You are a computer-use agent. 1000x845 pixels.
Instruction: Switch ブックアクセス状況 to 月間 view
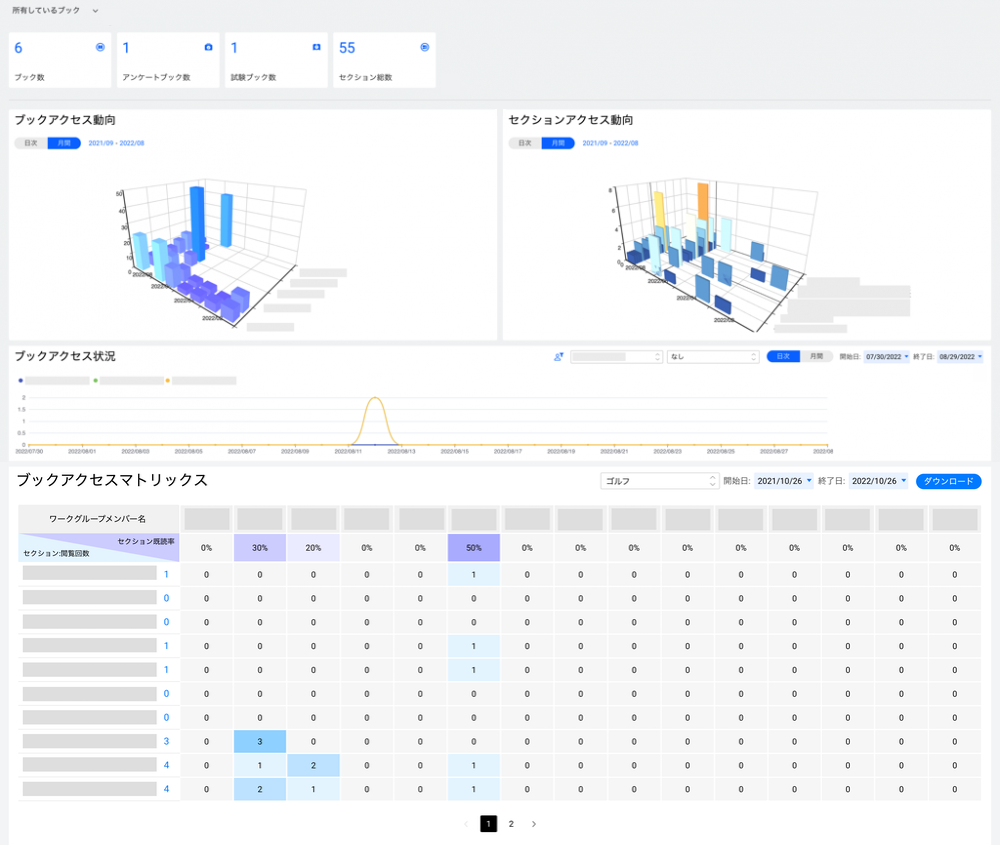(816, 356)
